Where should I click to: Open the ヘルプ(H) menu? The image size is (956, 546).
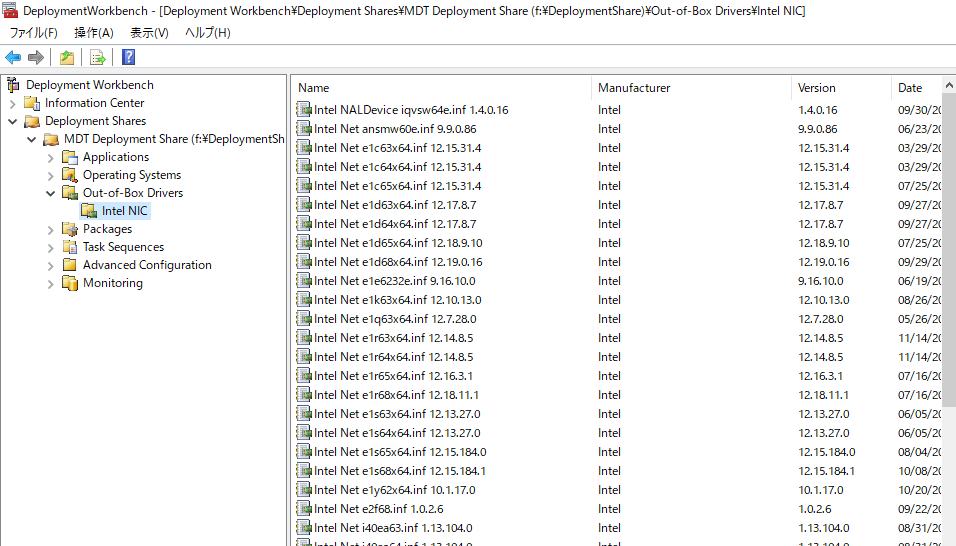click(x=208, y=33)
